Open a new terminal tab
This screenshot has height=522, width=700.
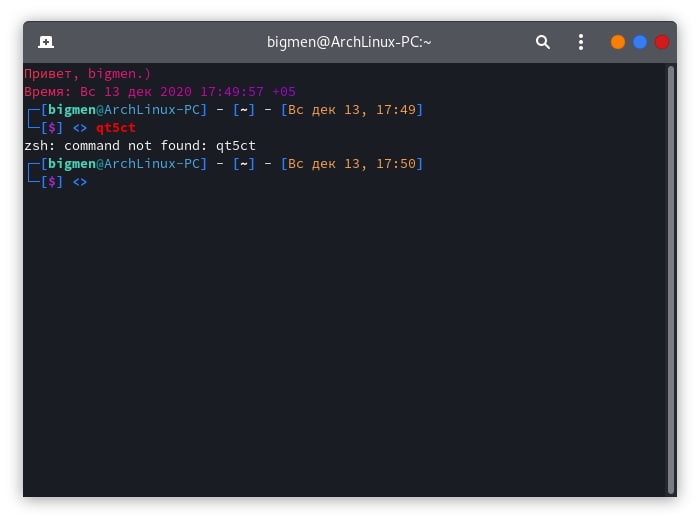pos(46,42)
